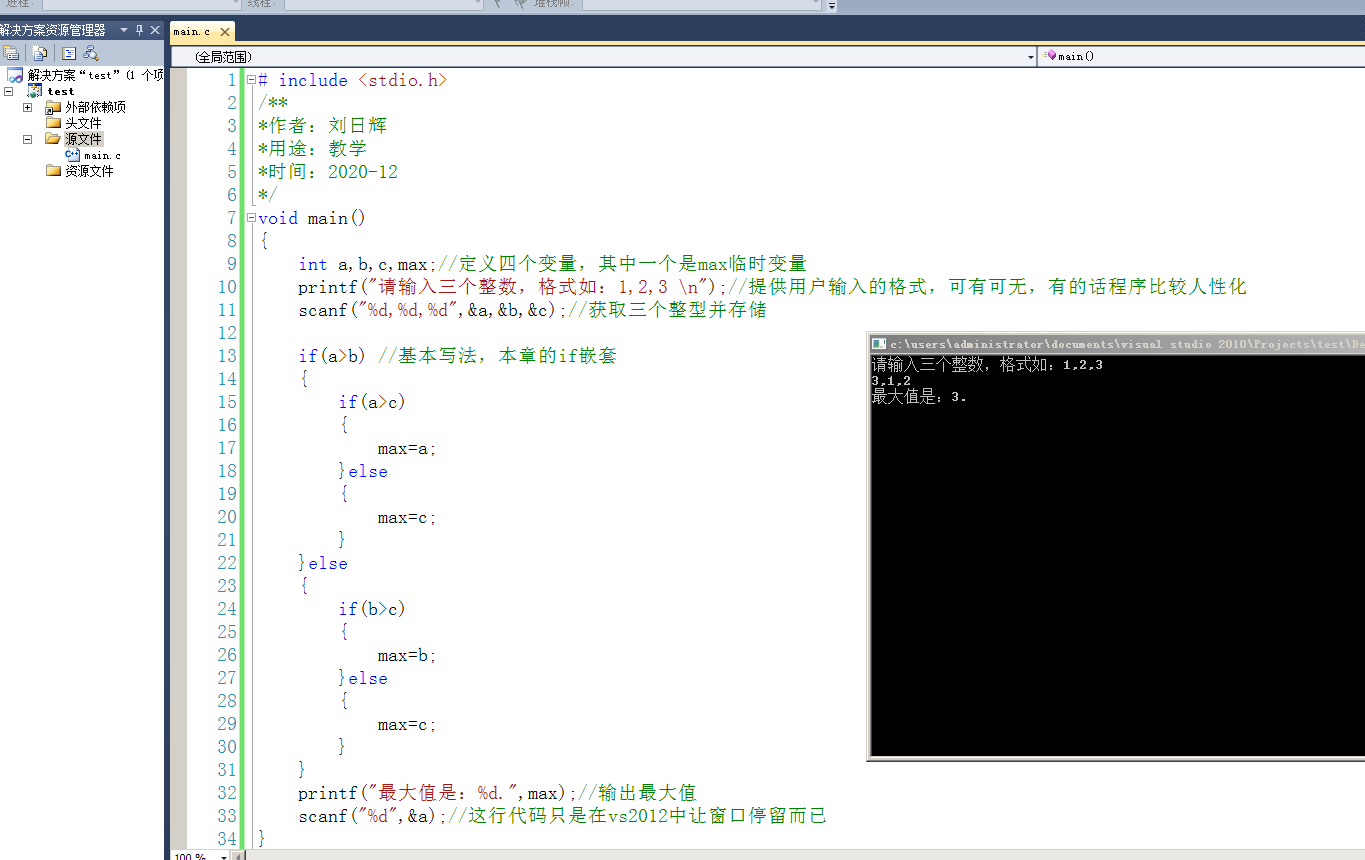This screenshot has width=1365, height=860.
Task: Toggle auto-hide pin on Solution Explorer panel
Action: 139,30
